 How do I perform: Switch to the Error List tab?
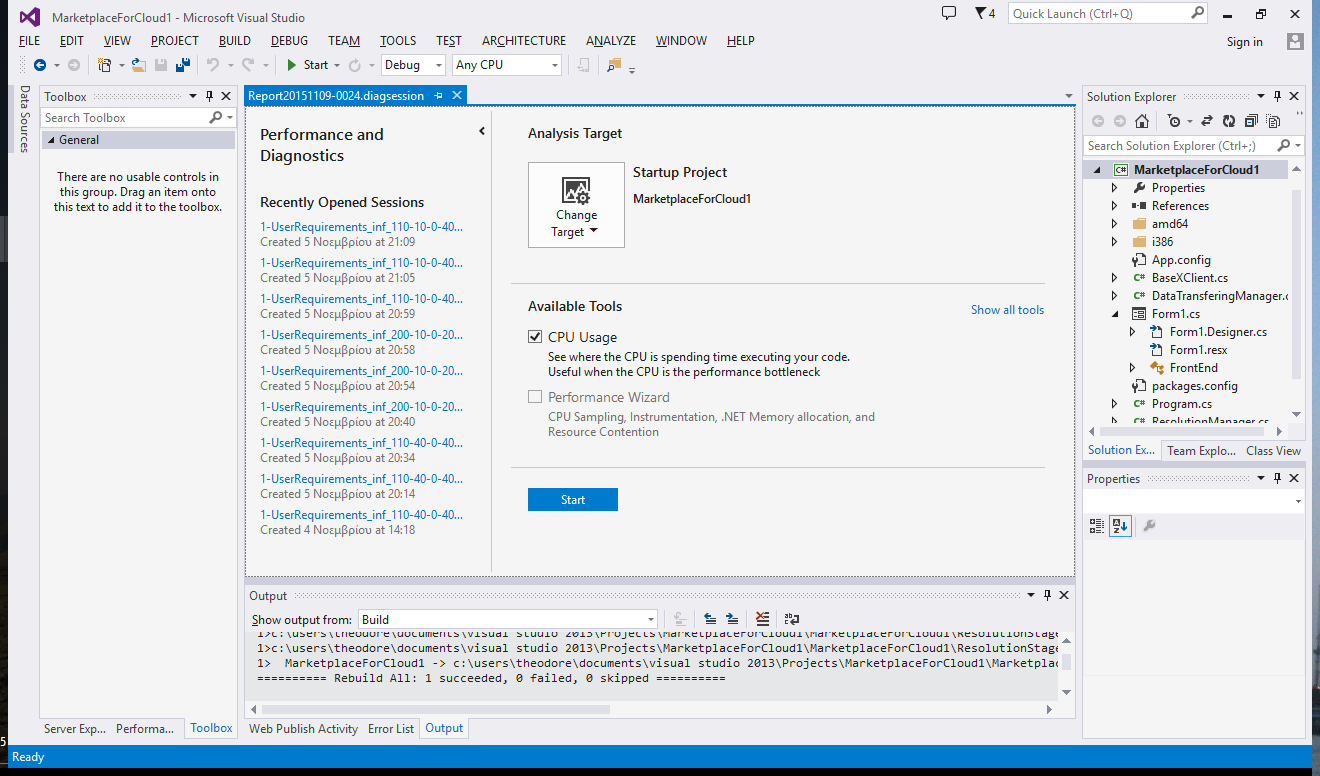pyautogui.click(x=391, y=729)
